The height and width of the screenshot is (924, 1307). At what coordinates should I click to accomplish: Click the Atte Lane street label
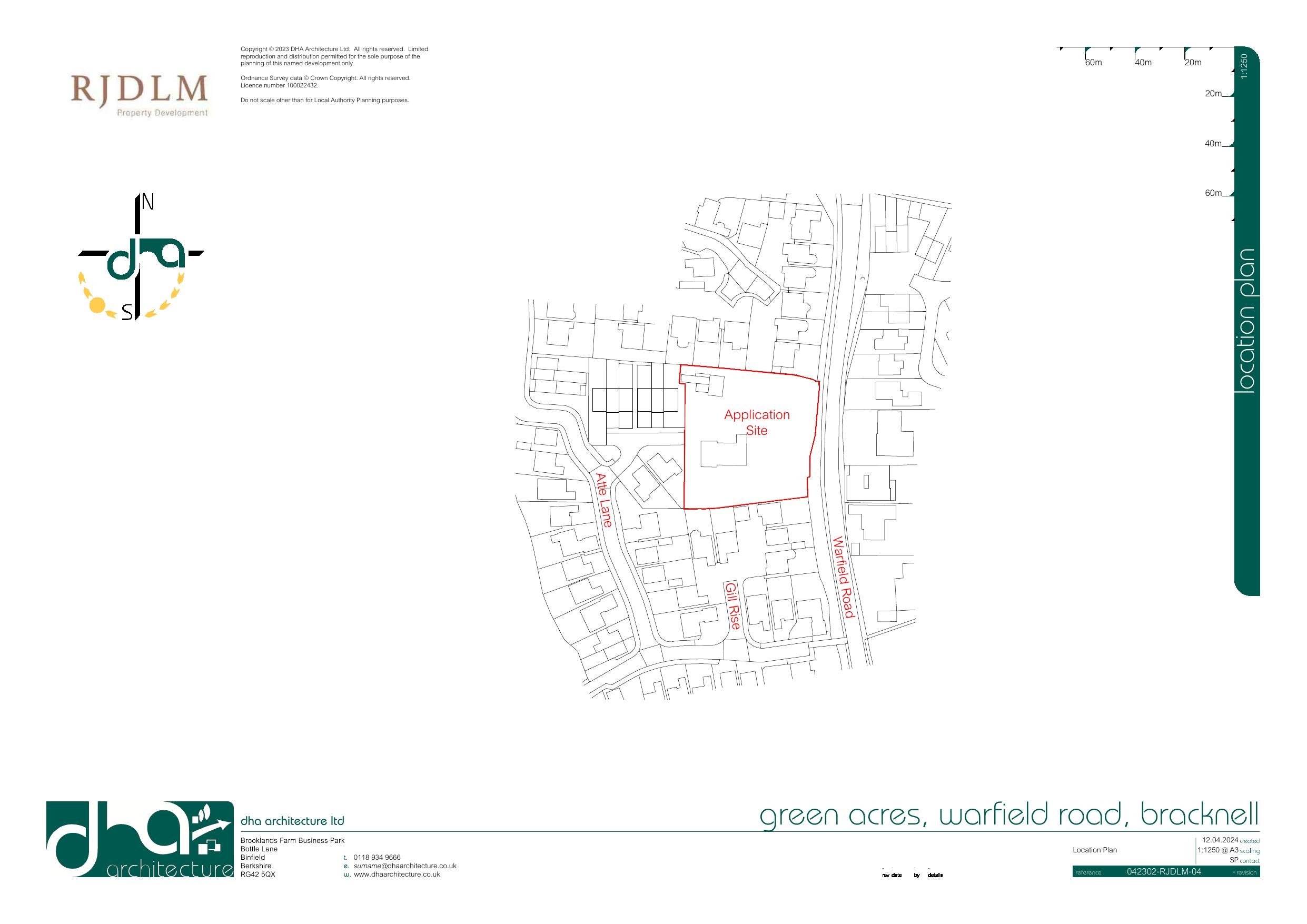tap(603, 500)
